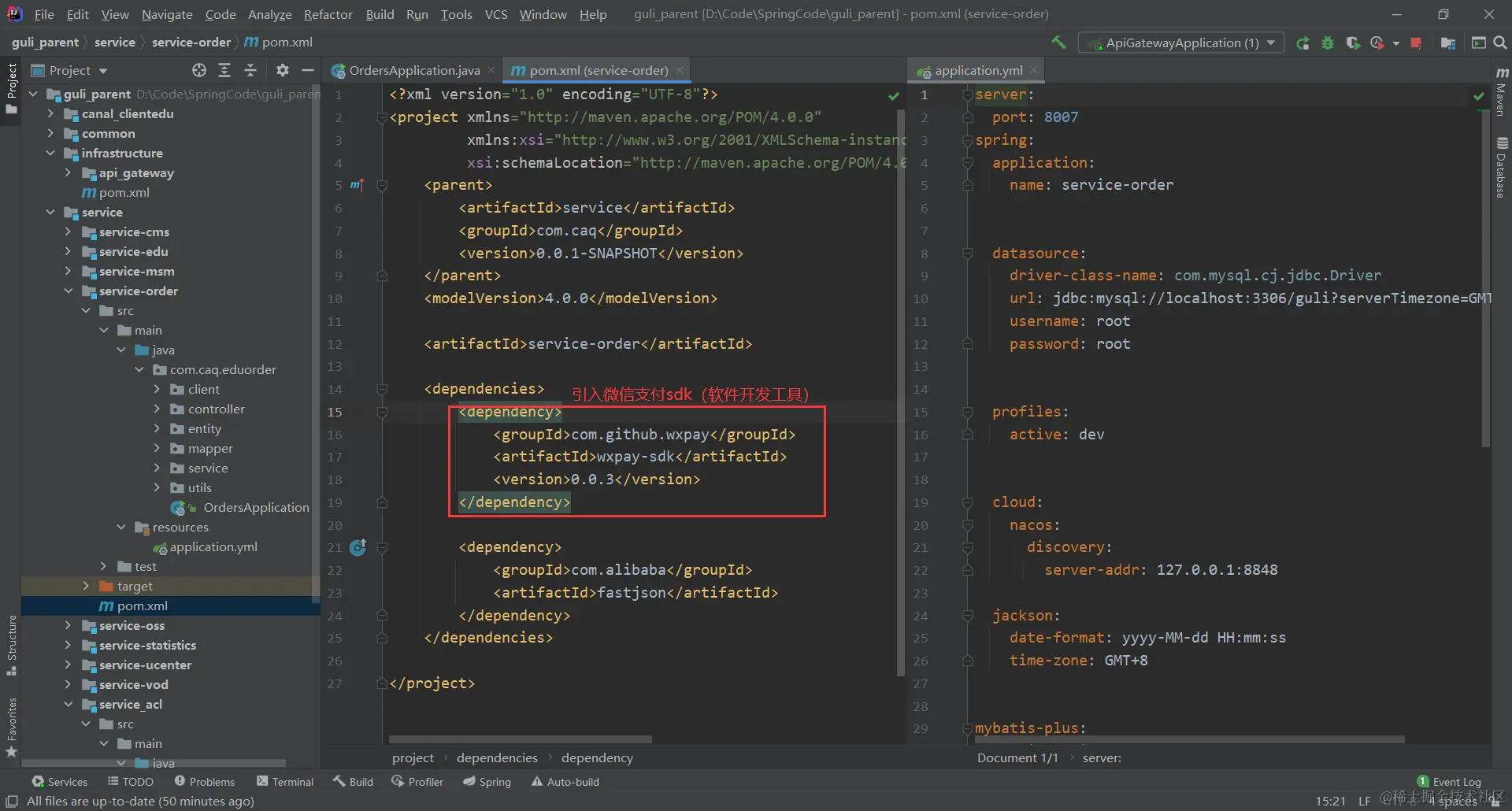Screen dimensions: 1512x811
Task: Expand the canal_clientedu module
Action: point(50,113)
